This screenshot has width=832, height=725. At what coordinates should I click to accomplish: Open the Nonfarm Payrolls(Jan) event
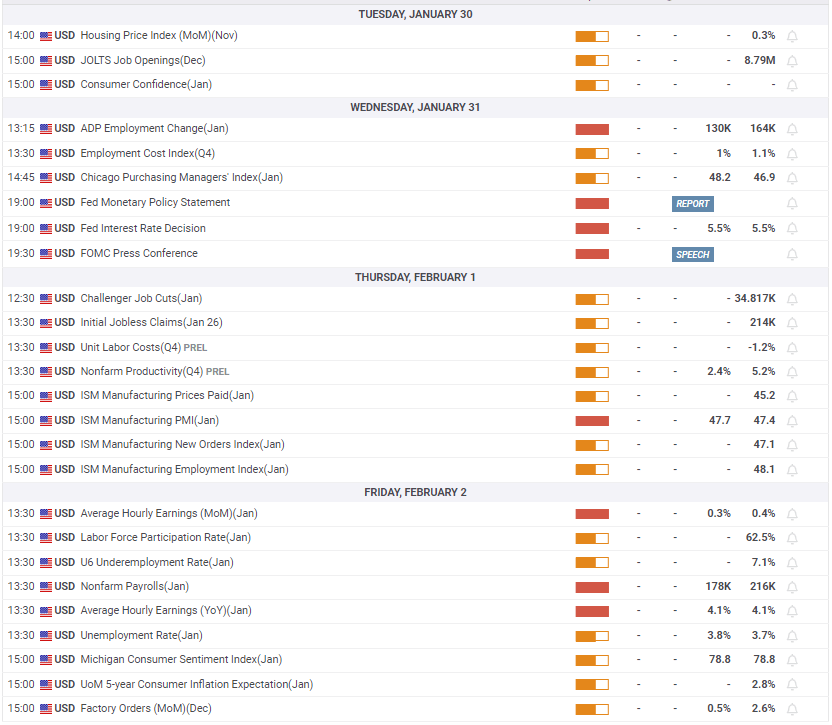(134, 586)
